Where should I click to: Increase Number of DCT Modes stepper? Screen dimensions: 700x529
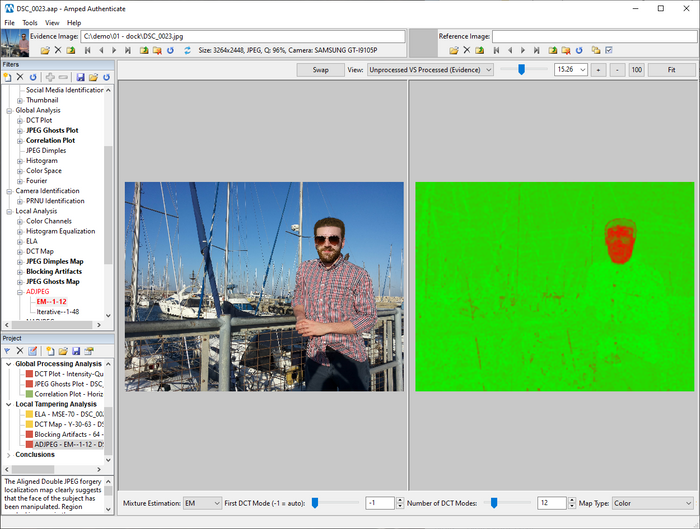pyautogui.click(x=572, y=500)
